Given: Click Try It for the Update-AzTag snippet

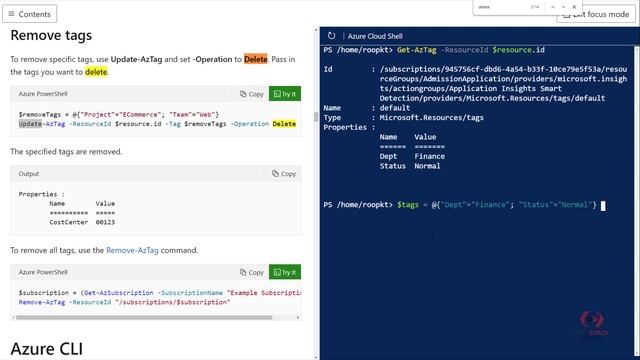Looking at the screenshot, I should pos(285,94).
